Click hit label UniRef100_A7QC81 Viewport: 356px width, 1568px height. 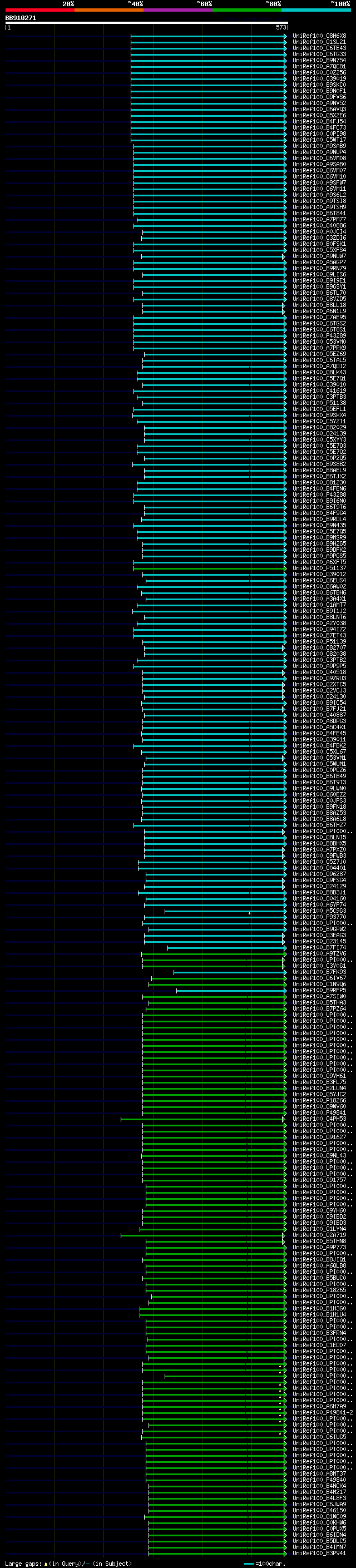point(319,66)
